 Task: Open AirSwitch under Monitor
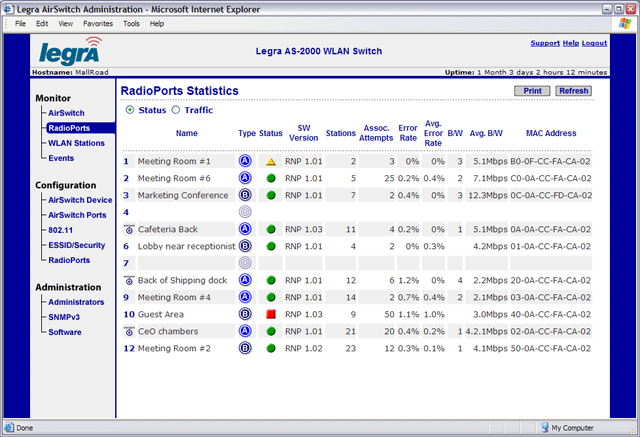[x=66, y=113]
